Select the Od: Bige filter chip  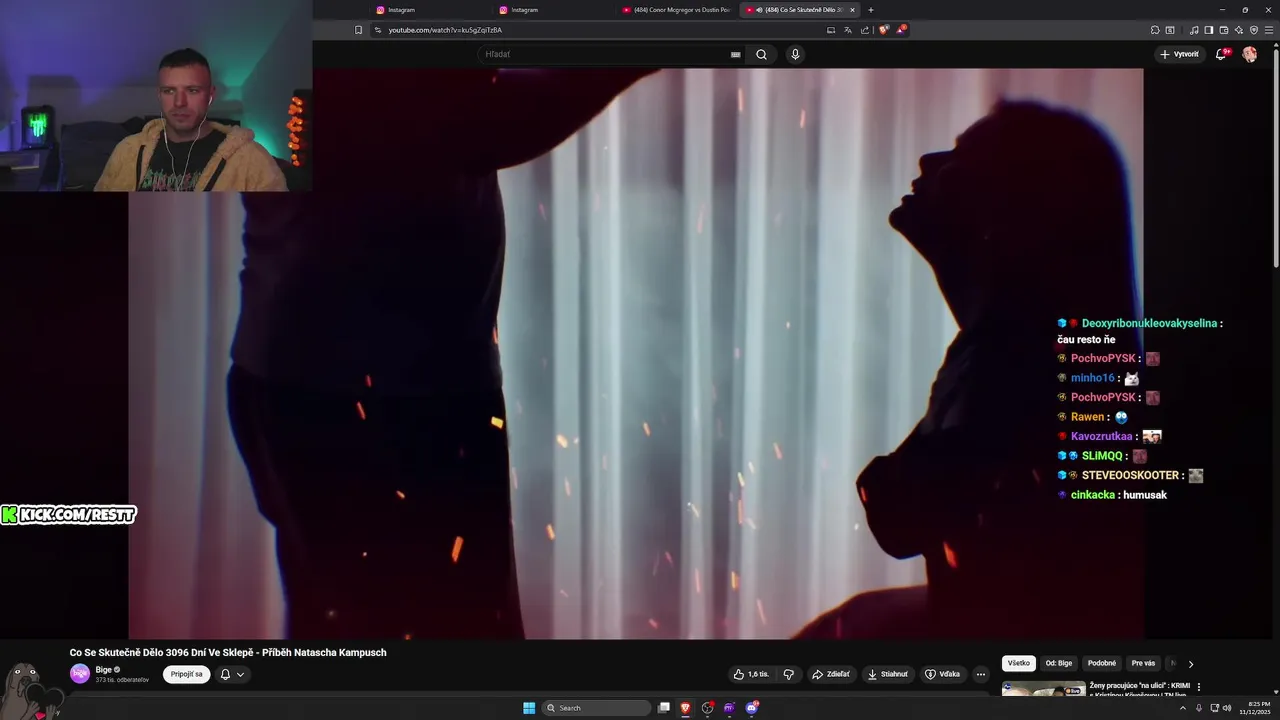pos(1059,663)
